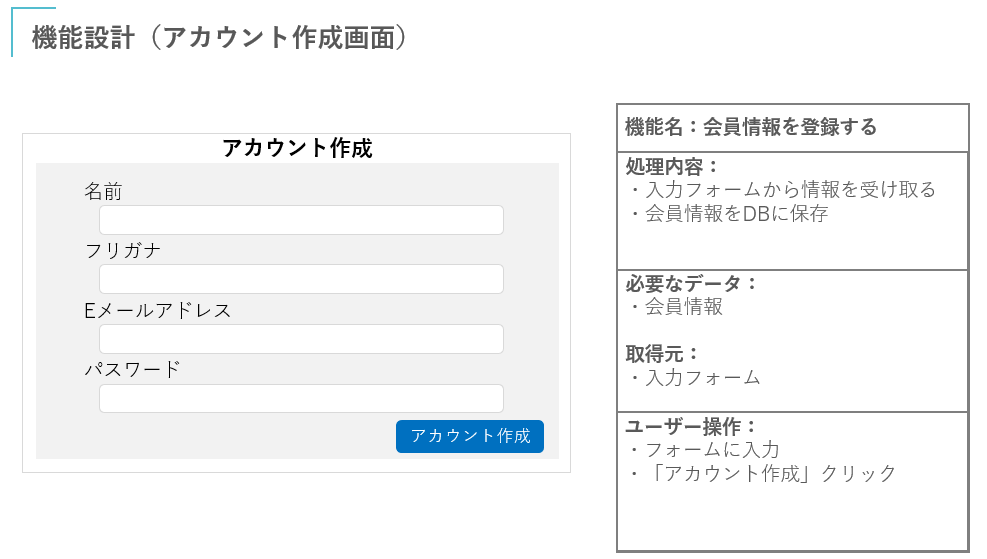This screenshot has height=559, width=987.
Task: Focus the フリガナ input box
Action: click(300, 279)
